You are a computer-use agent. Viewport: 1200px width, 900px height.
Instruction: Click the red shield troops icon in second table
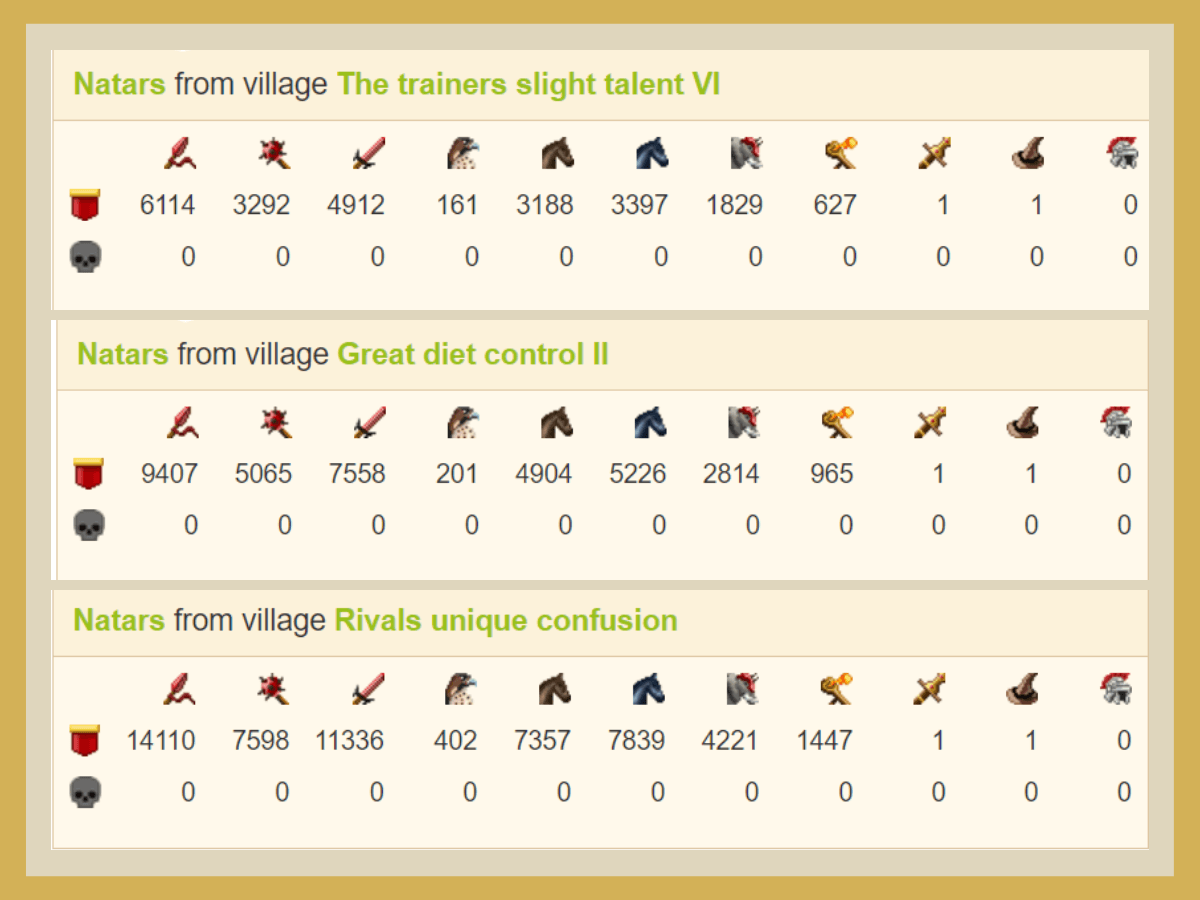[x=88, y=473]
